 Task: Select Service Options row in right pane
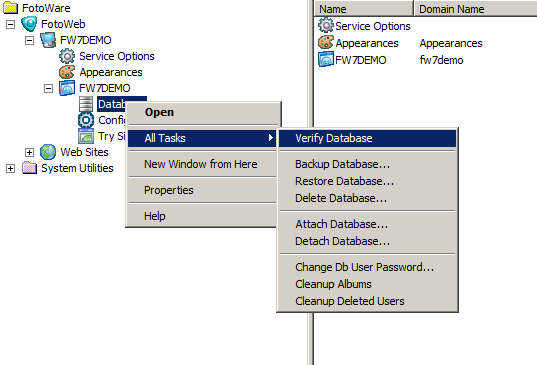pos(373,26)
